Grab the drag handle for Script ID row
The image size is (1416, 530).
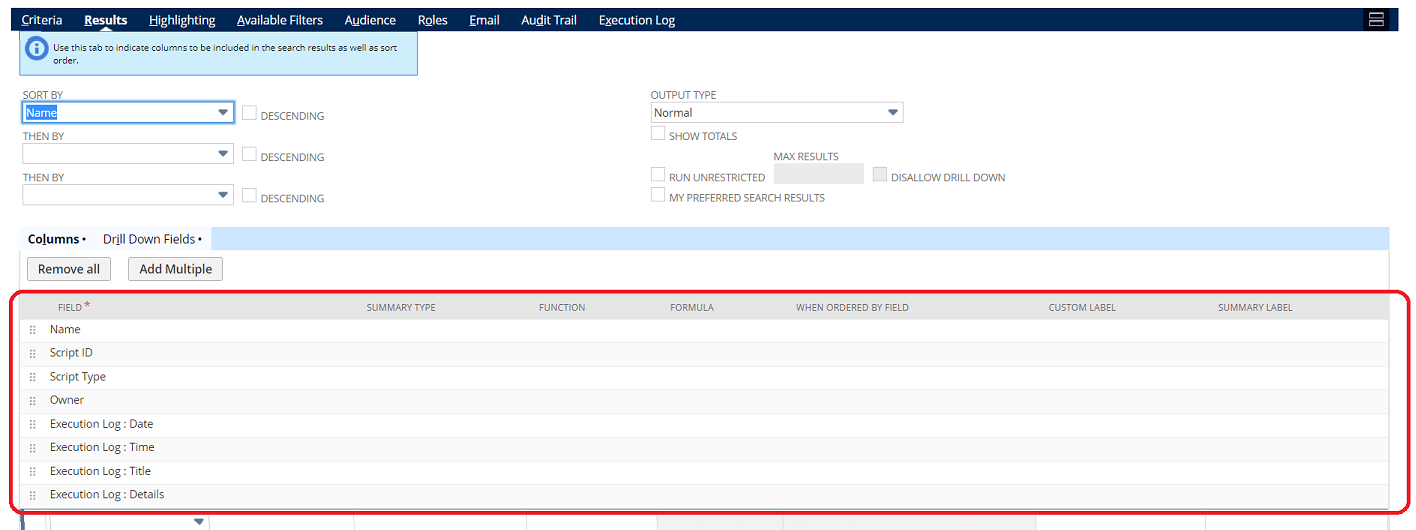[x=33, y=353]
